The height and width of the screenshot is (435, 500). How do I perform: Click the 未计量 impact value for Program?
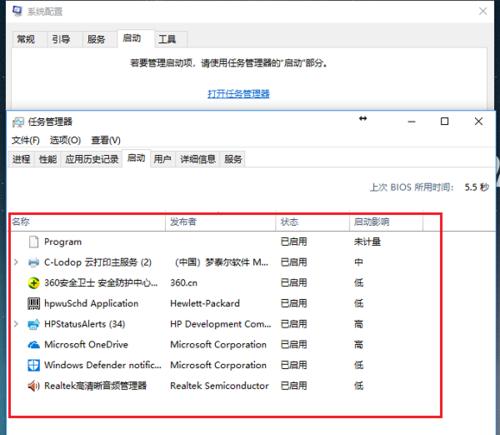point(367,242)
